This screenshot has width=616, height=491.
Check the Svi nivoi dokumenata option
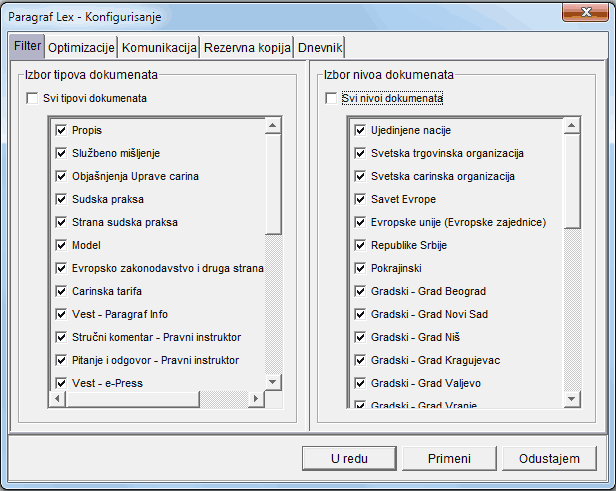[332, 98]
